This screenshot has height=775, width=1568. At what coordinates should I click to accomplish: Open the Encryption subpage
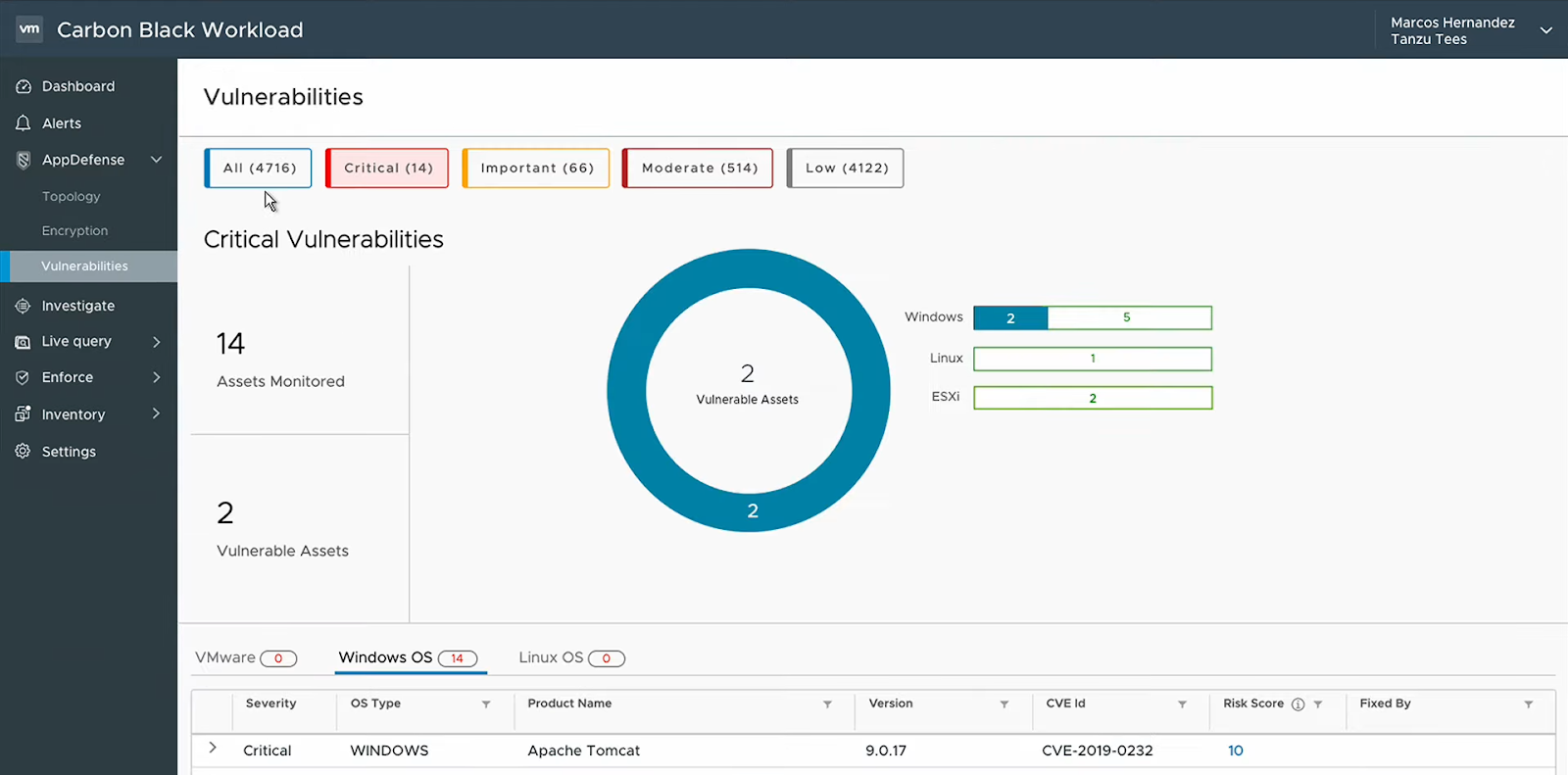point(74,231)
